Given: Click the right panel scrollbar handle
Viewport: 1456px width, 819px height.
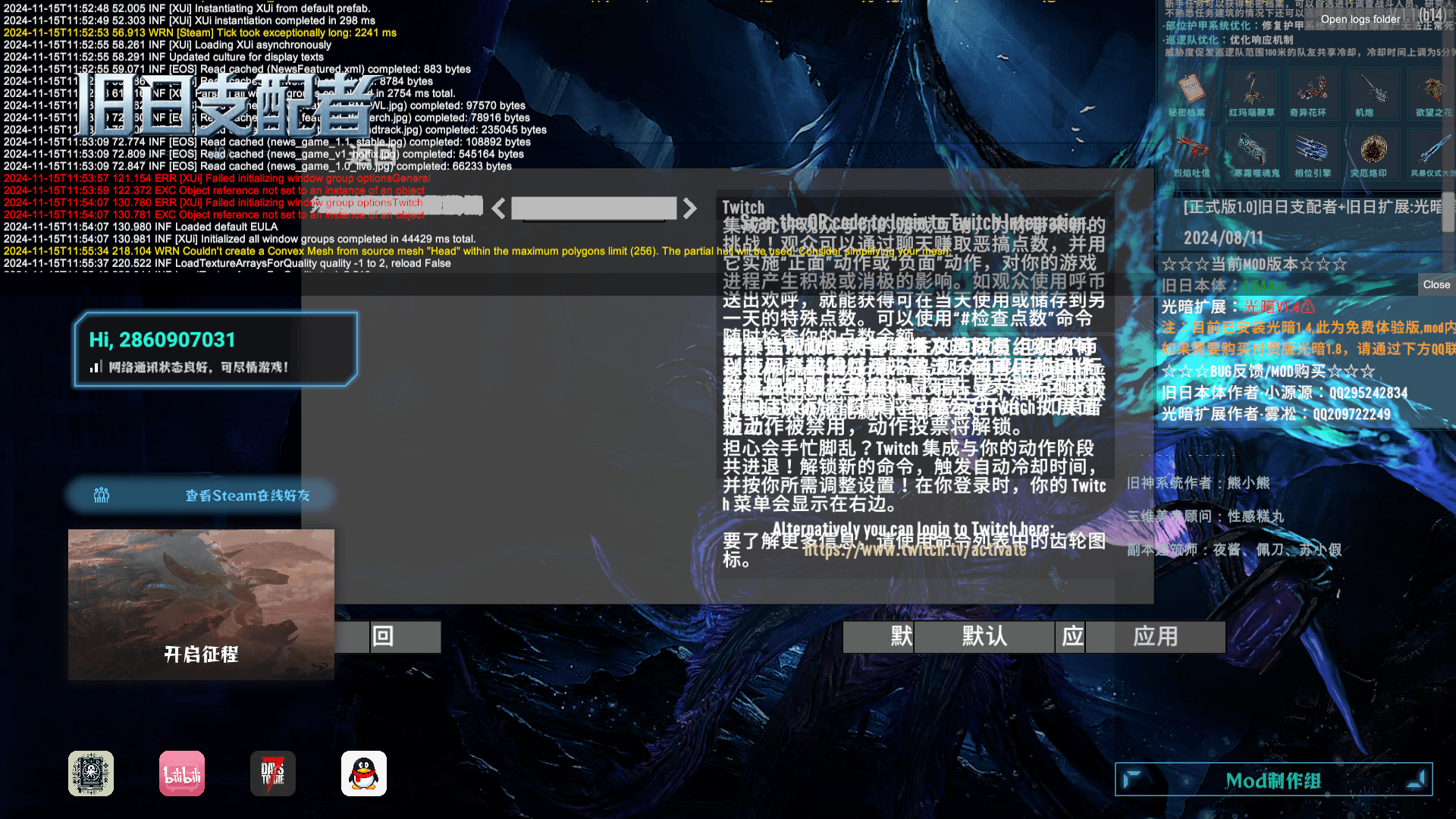Looking at the screenshot, I should pyautogui.click(x=1448, y=212).
